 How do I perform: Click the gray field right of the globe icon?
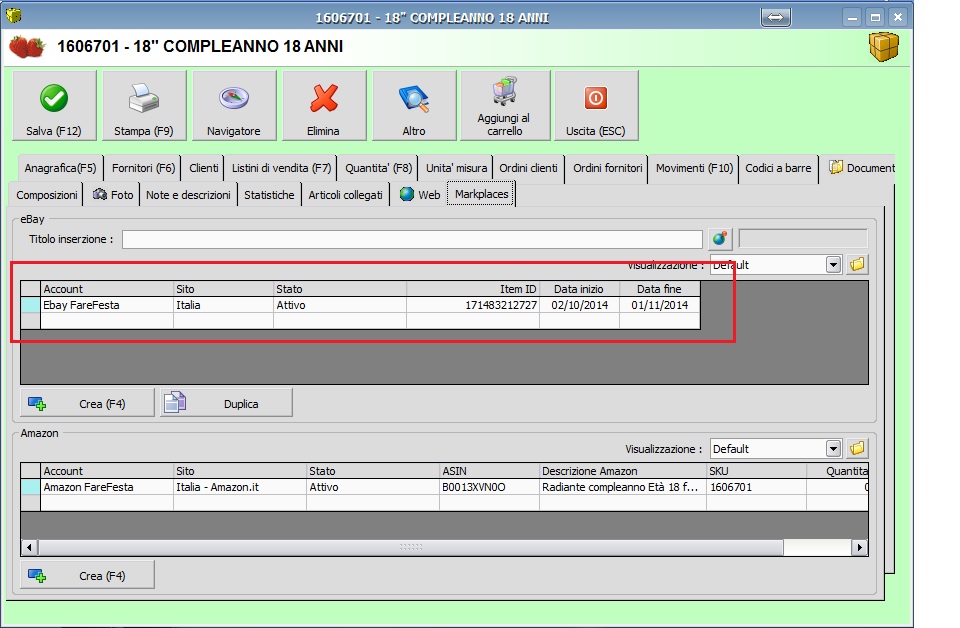pos(803,239)
